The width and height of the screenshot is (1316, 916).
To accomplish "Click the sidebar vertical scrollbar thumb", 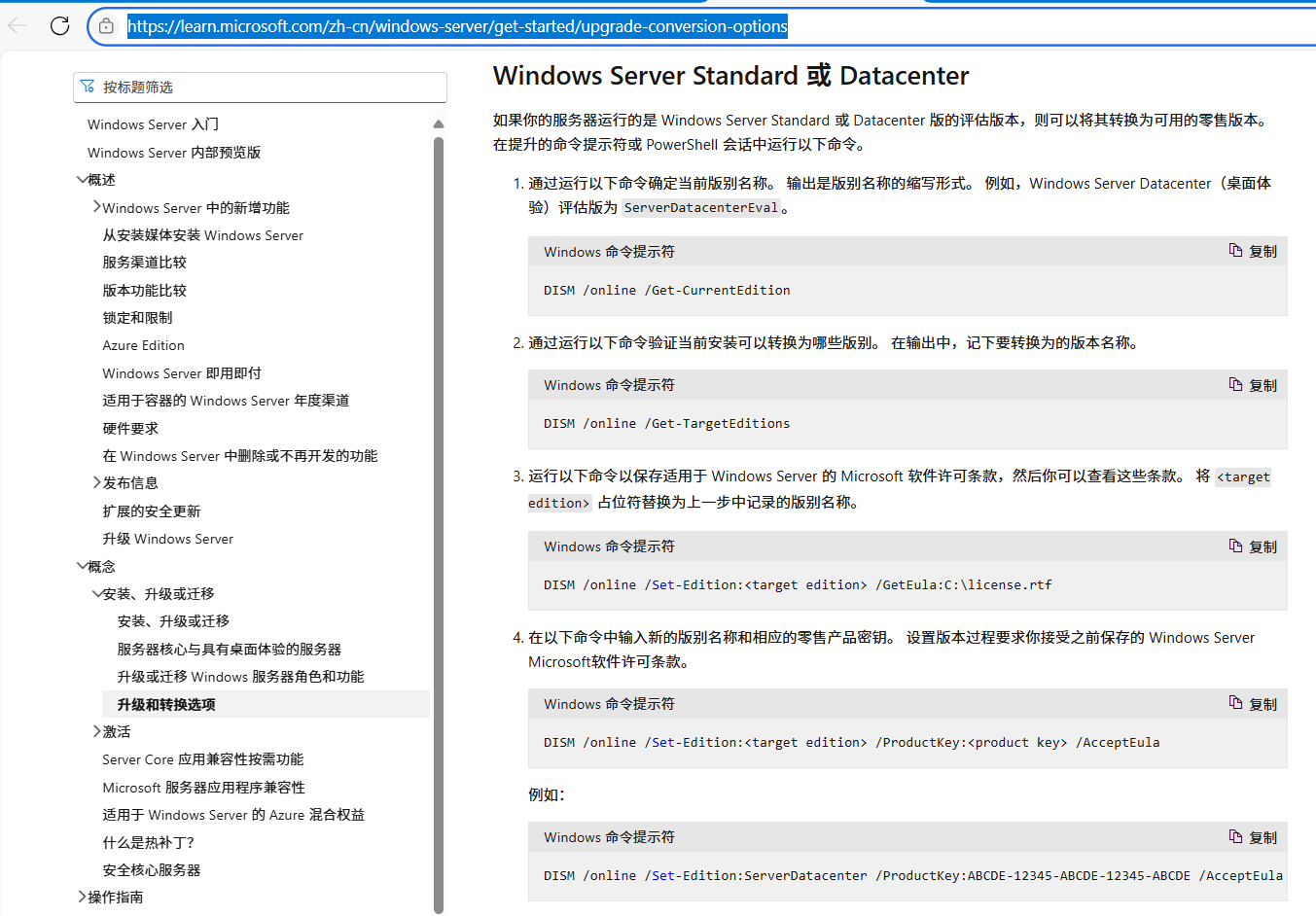I will tap(439, 525).
